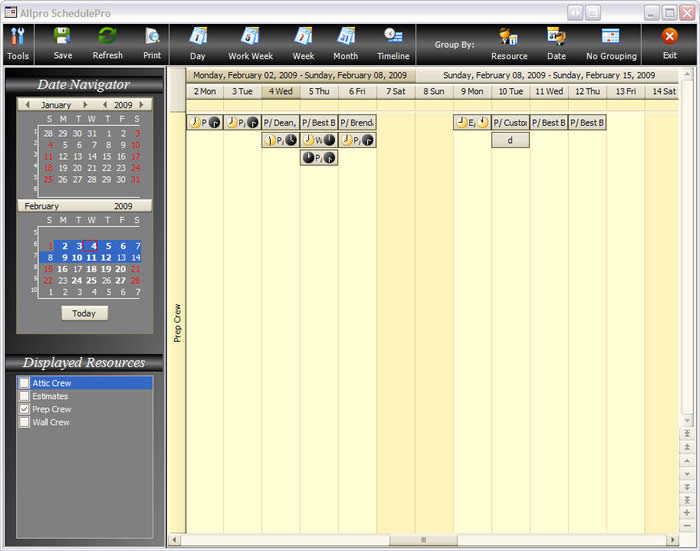Open the P/ Custo appointment on 10 Tue
This screenshot has height=551, width=700.
click(510, 122)
